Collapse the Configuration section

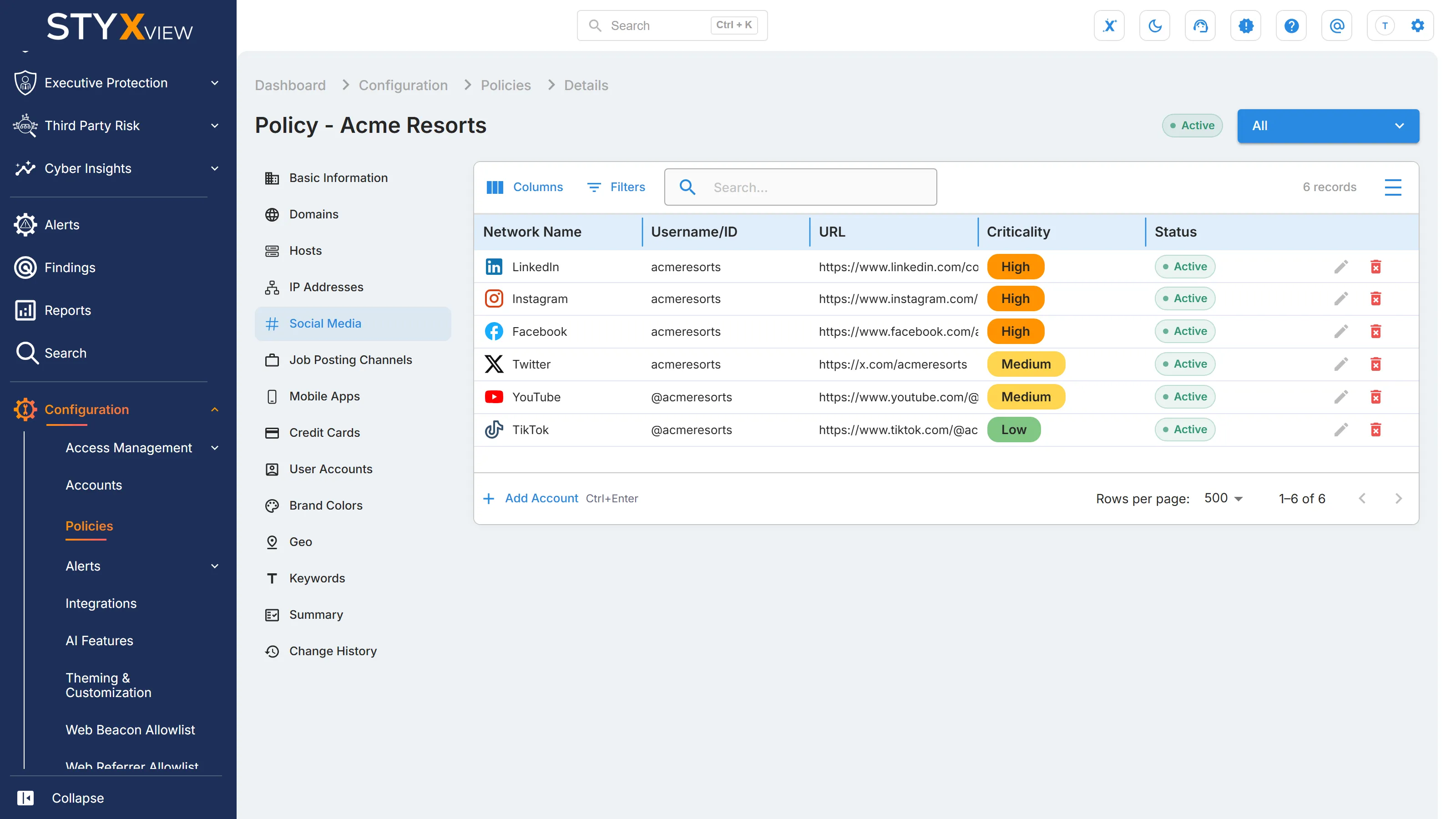(116, 410)
